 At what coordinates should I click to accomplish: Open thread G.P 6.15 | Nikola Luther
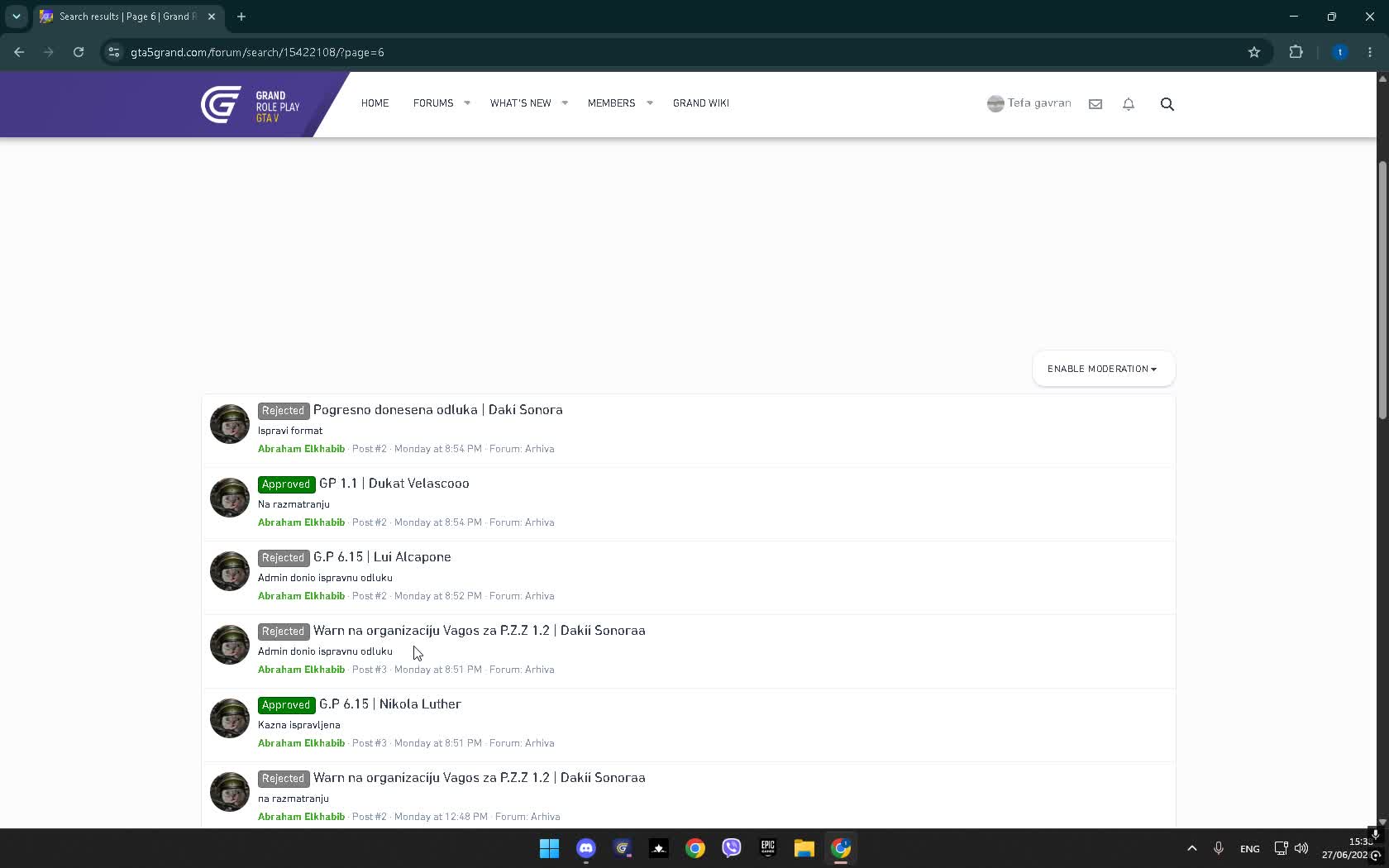click(389, 704)
